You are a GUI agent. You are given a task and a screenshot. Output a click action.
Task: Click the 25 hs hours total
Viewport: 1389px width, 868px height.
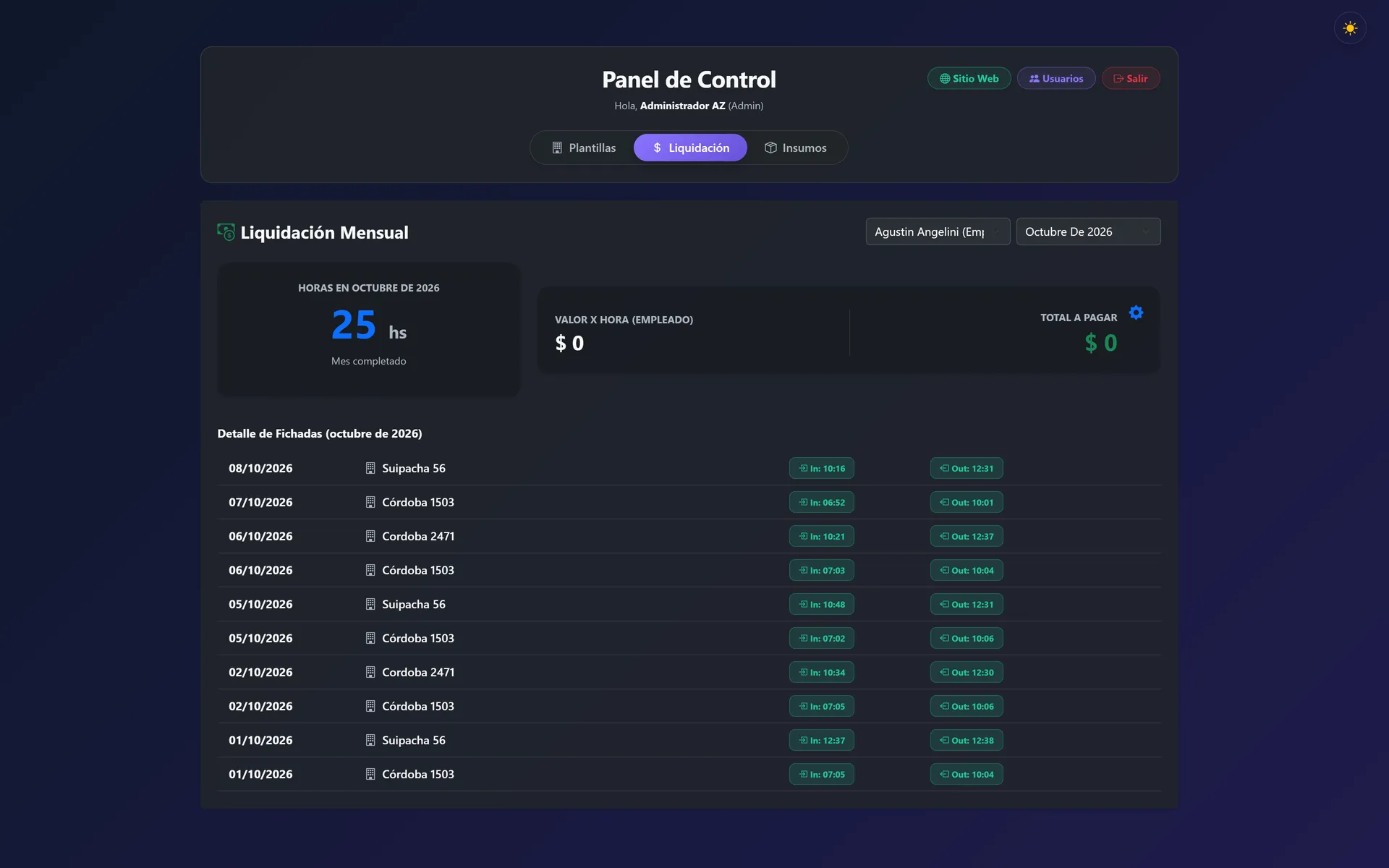coord(369,325)
